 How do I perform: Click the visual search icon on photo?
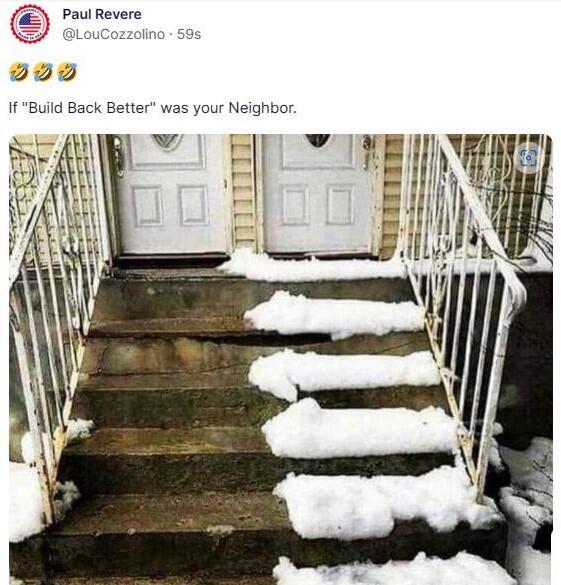pos(529,158)
